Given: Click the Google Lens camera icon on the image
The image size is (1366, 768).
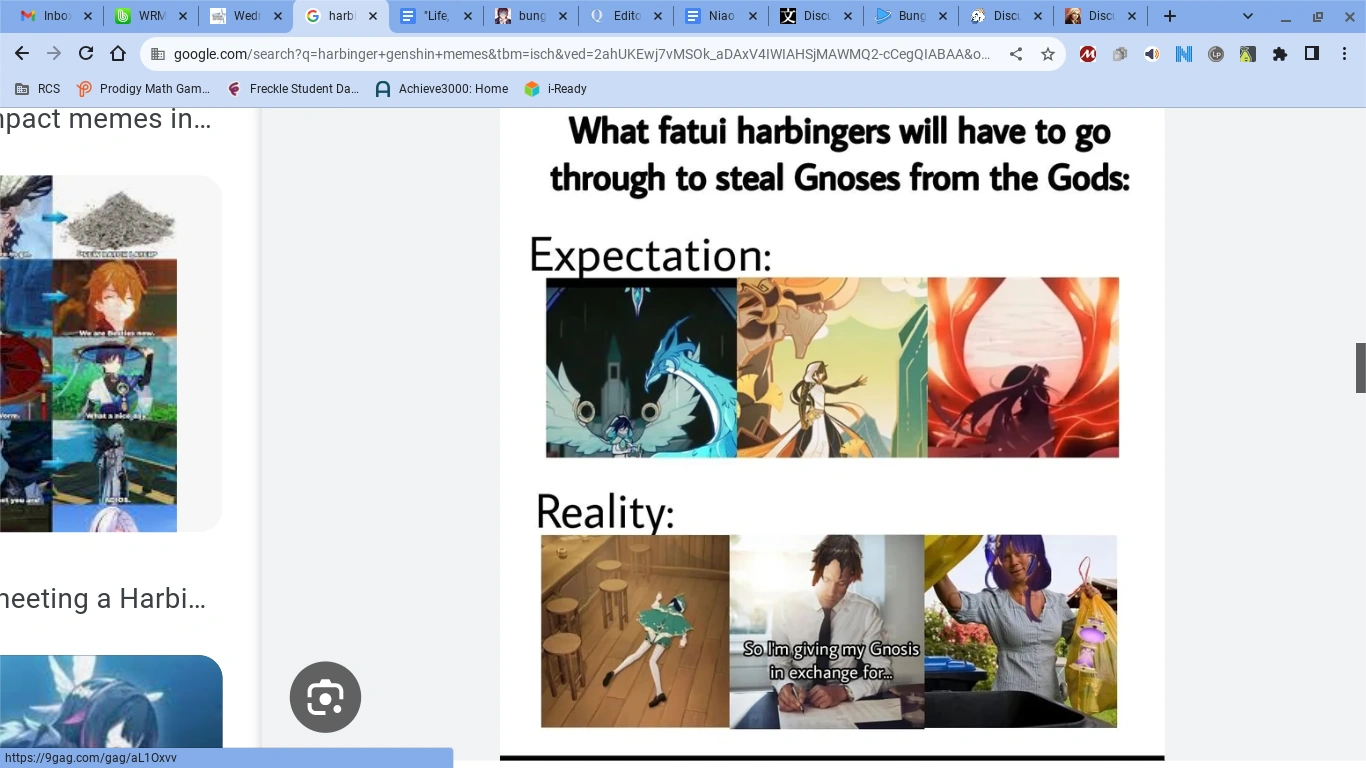Looking at the screenshot, I should [325, 696].
